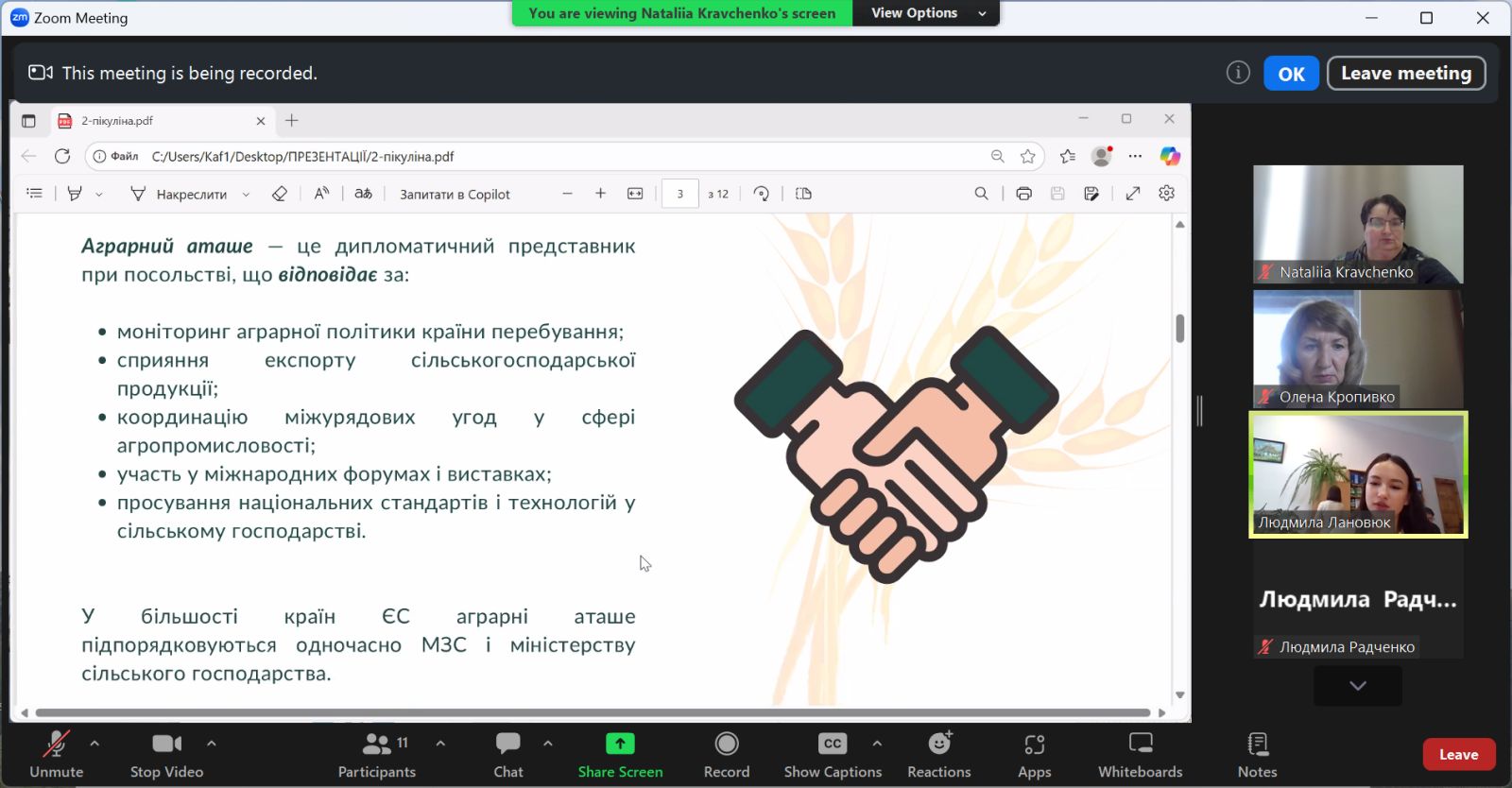Click the PDF horizontal scrollbar
The width and height of the screenshot is (1512, 788).
[593, 712]
